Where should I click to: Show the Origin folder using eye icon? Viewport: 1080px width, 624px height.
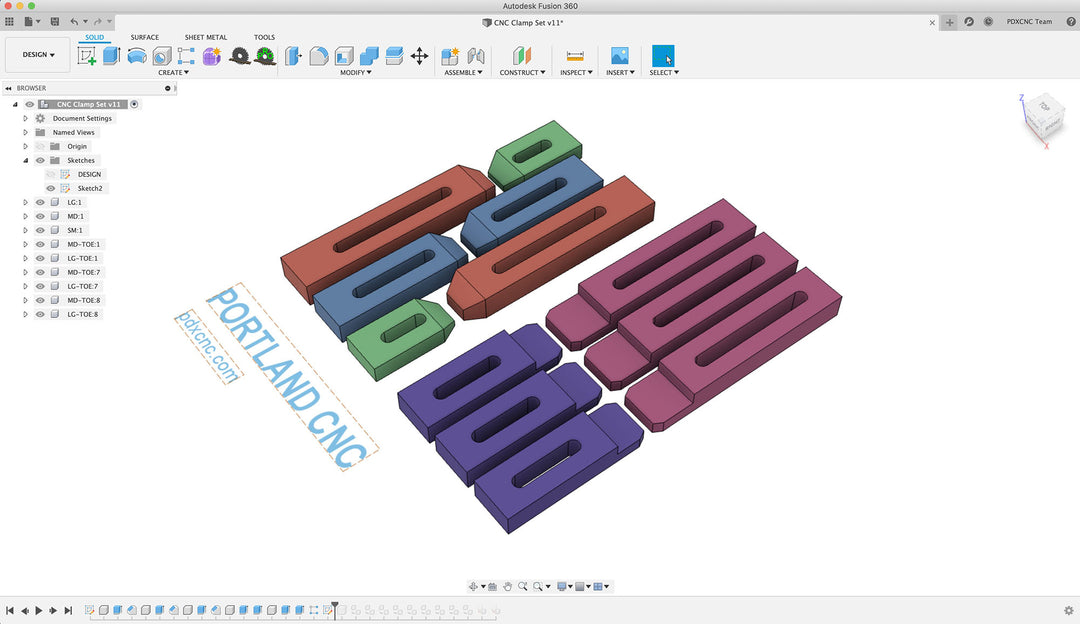[40, 146]
